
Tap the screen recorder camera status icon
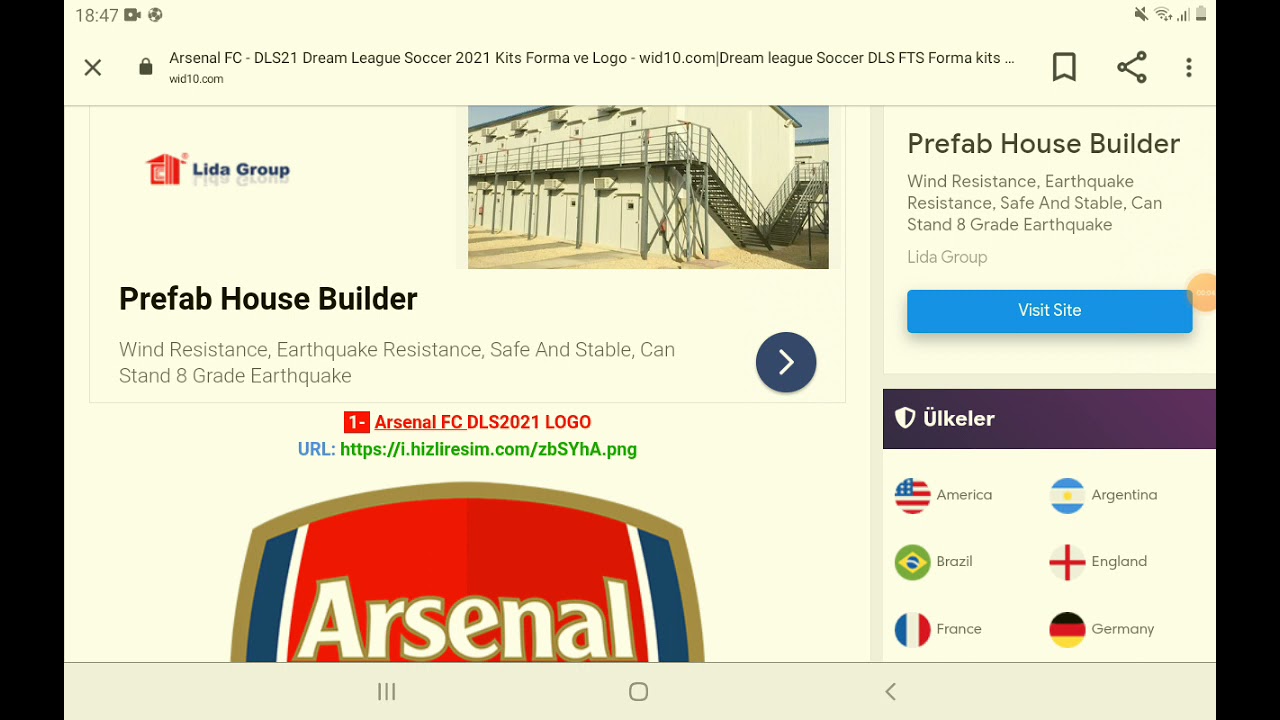[x=133, y=15]
